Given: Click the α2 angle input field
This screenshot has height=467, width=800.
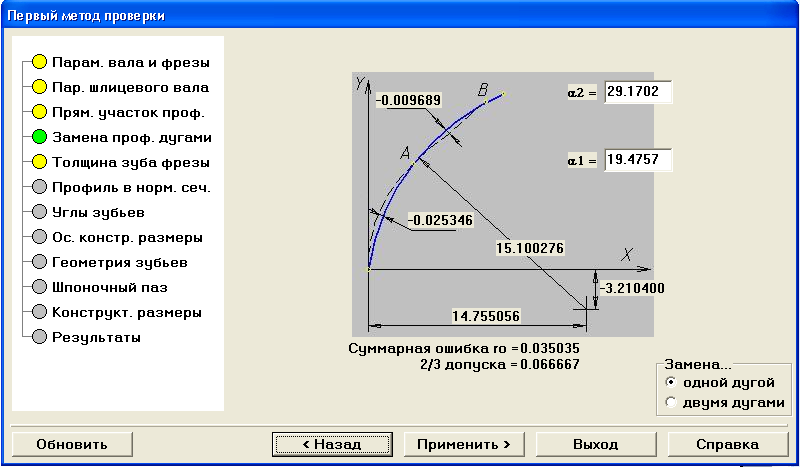Looking at the screenshot, I should (638, 92).
